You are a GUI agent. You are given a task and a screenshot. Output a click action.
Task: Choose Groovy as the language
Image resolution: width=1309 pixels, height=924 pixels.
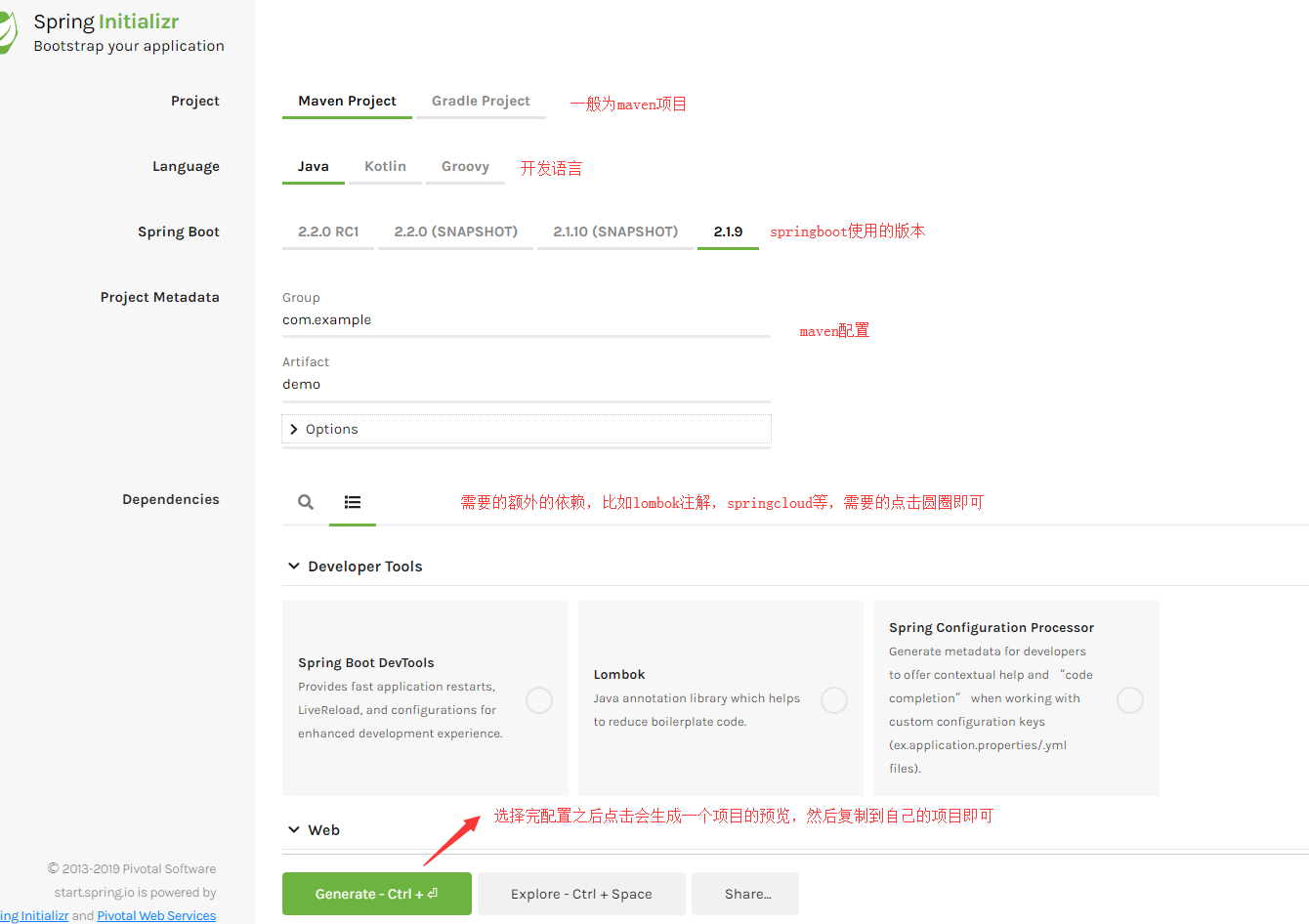[465, 166]
